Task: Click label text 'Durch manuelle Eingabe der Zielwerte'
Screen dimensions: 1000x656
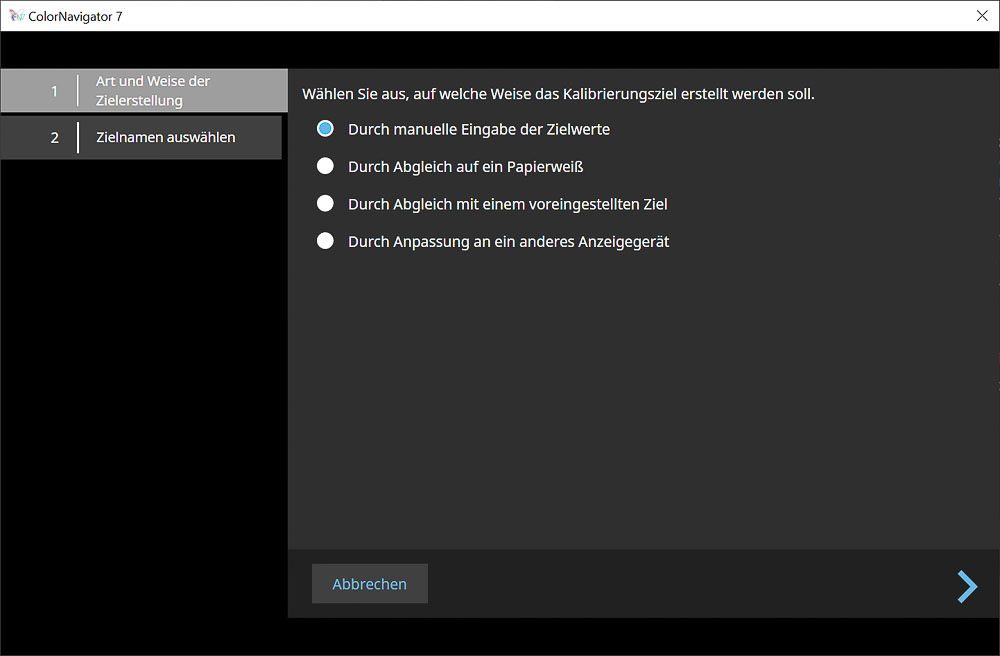Action: [478, 129]
